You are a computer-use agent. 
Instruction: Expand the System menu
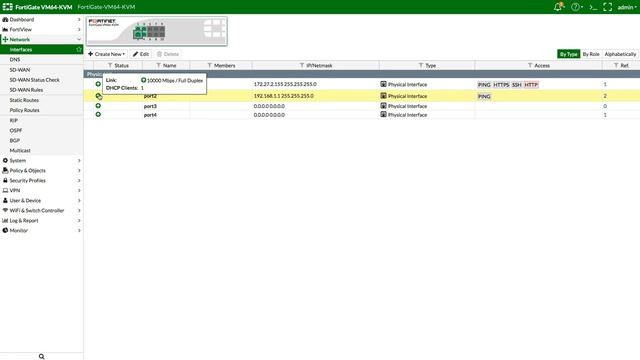pos(41,160)
